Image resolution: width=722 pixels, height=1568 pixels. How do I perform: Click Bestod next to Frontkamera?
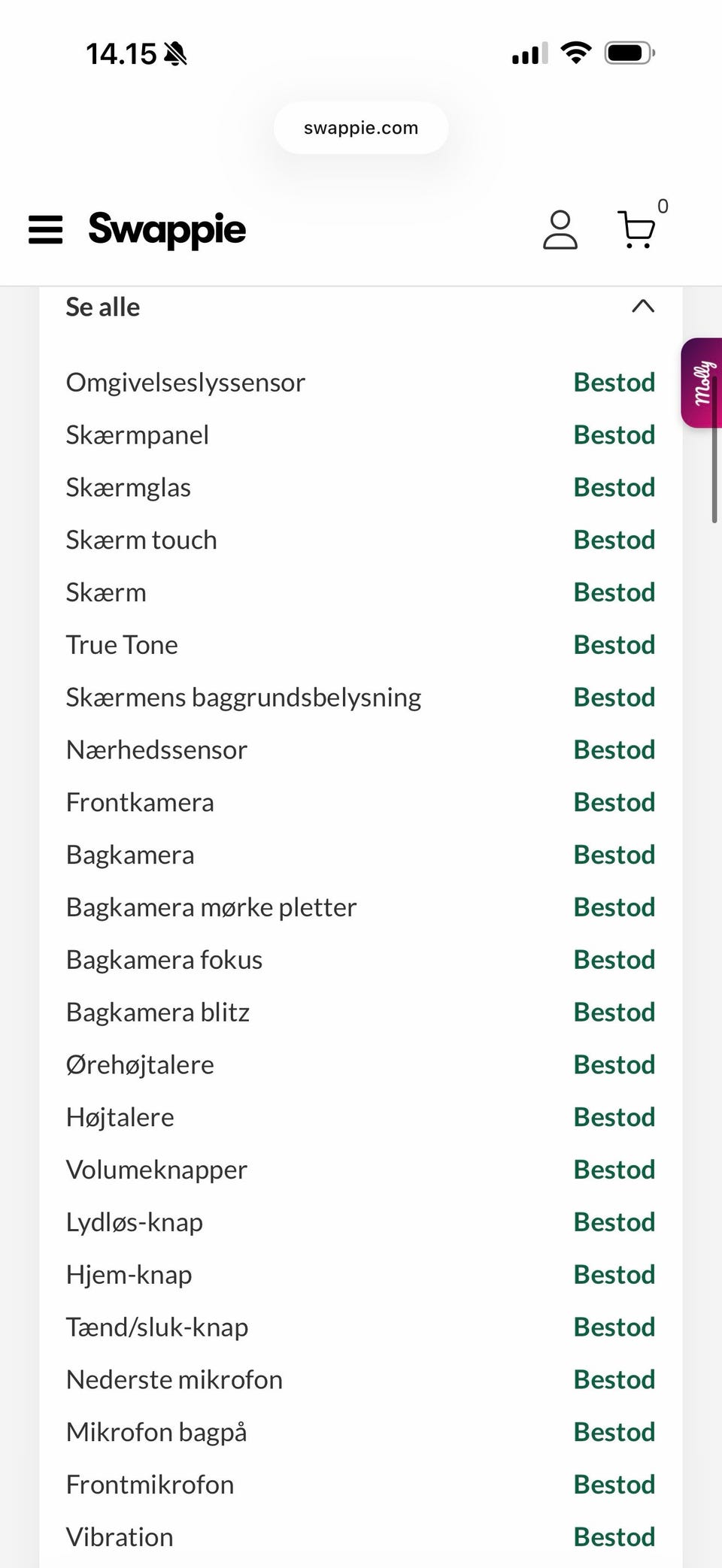point(614,802)
